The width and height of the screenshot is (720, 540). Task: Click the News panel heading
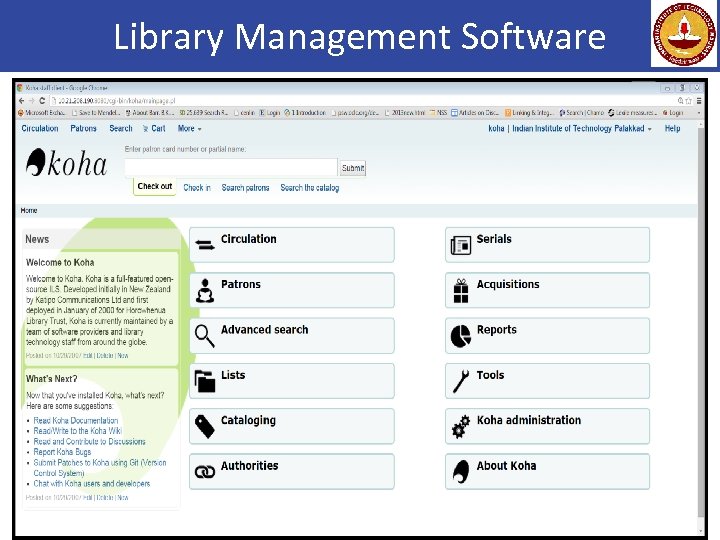tap(37, 239)
